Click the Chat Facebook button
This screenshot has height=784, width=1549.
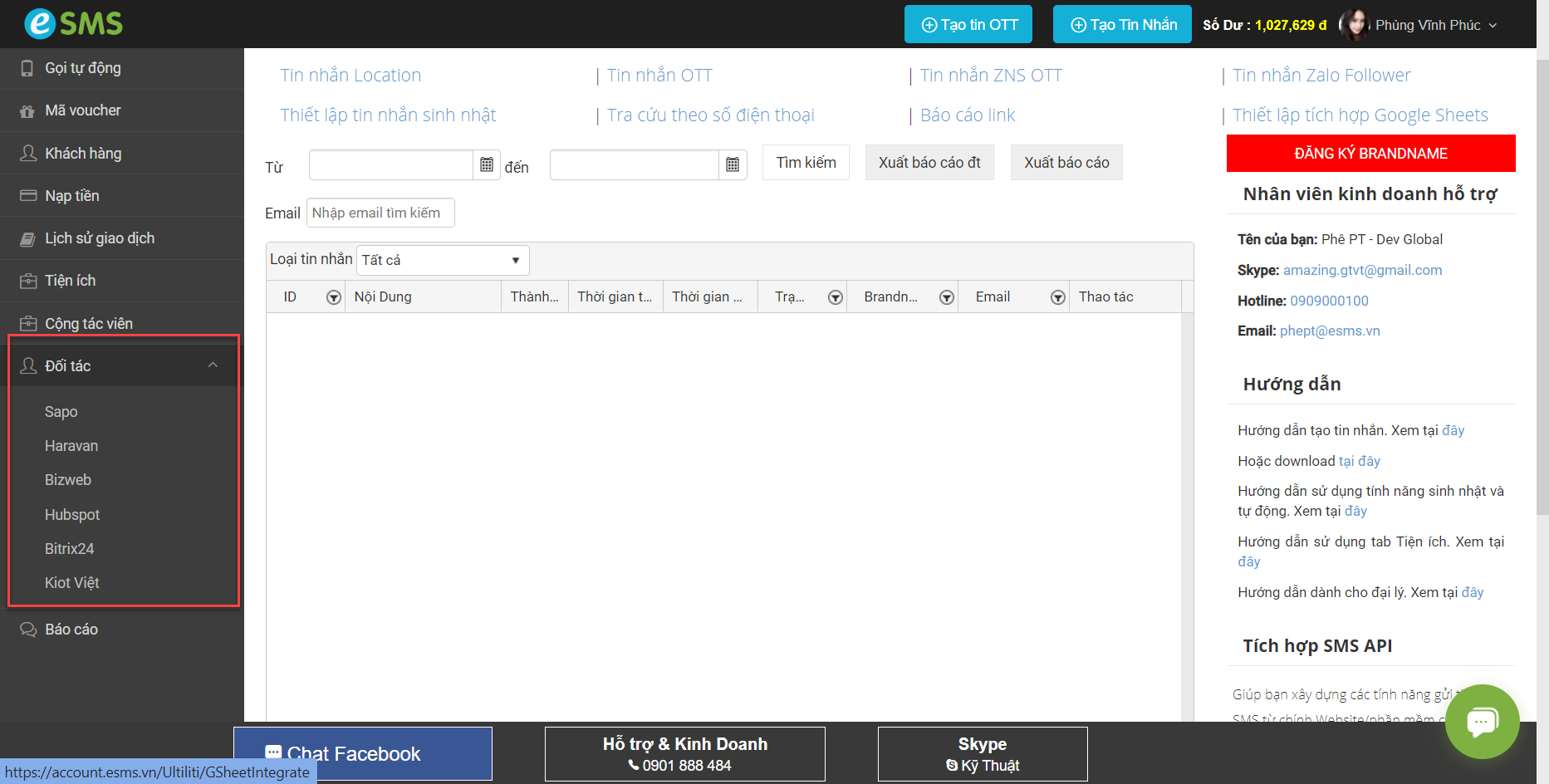362,753
